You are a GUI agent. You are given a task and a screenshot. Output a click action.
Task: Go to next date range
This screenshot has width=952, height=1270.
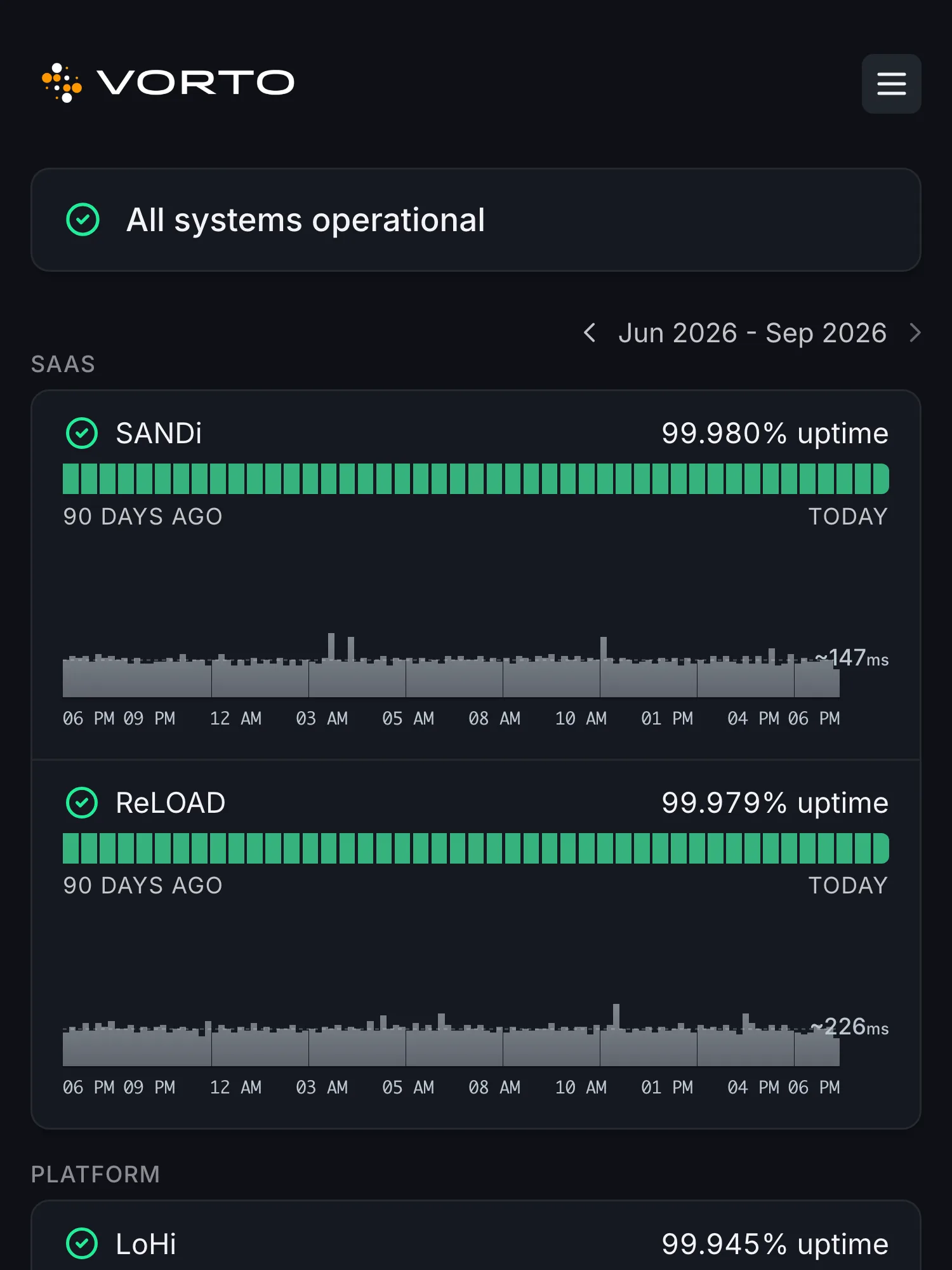coord(915,333)
